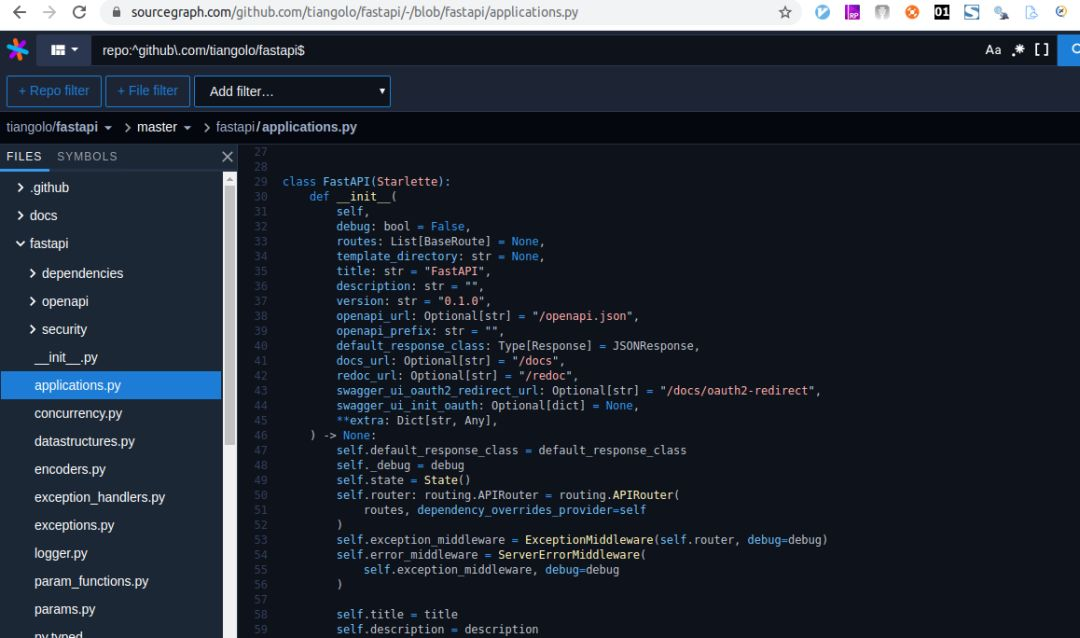Open purple RP browser extension
The image size is (1080, 638).
point(852,12)
